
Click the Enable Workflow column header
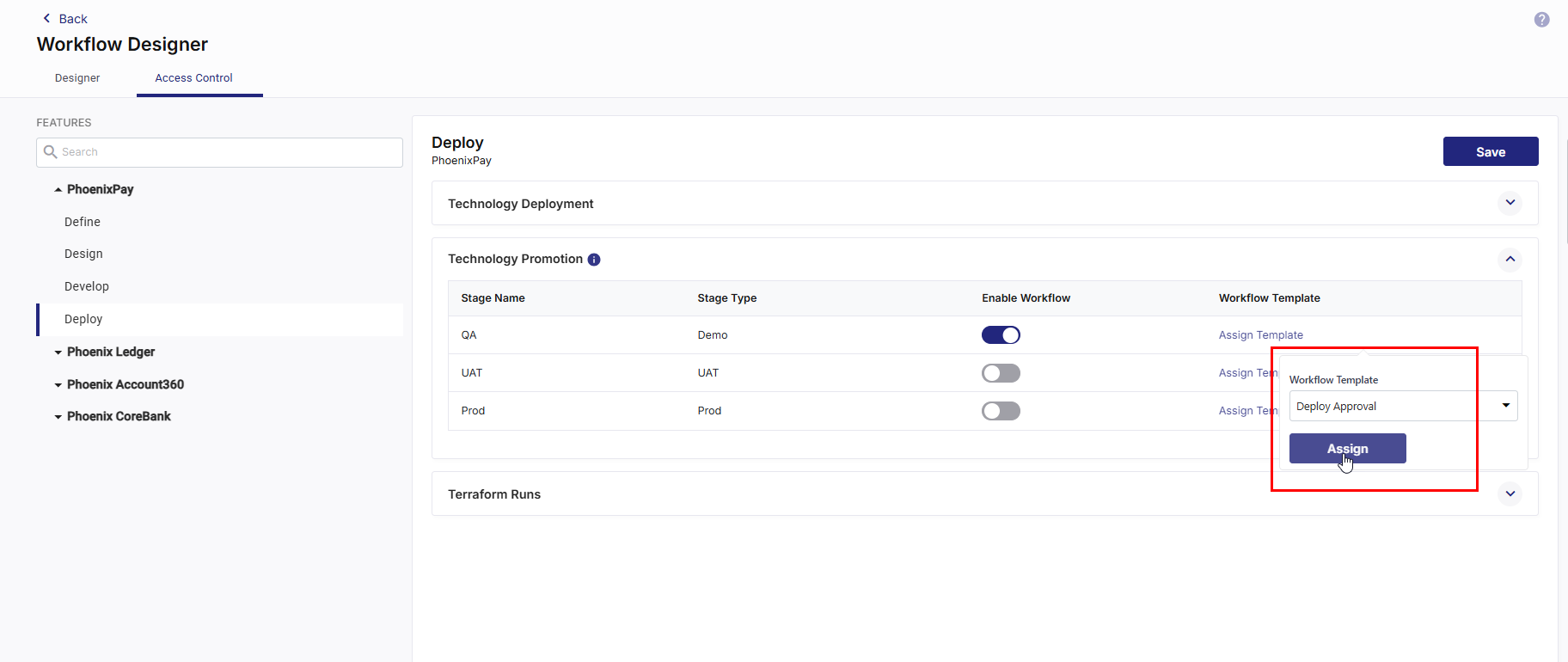(x=1026, y=298)
